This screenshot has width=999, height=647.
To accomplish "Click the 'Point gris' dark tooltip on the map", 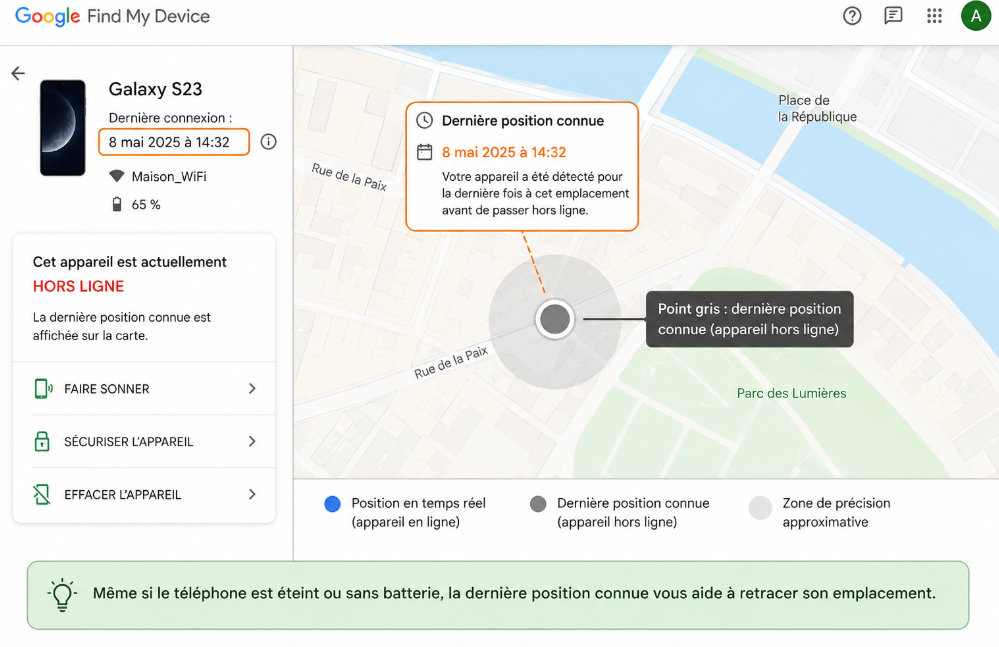I will pyautogui.click(x=749, y=319).
